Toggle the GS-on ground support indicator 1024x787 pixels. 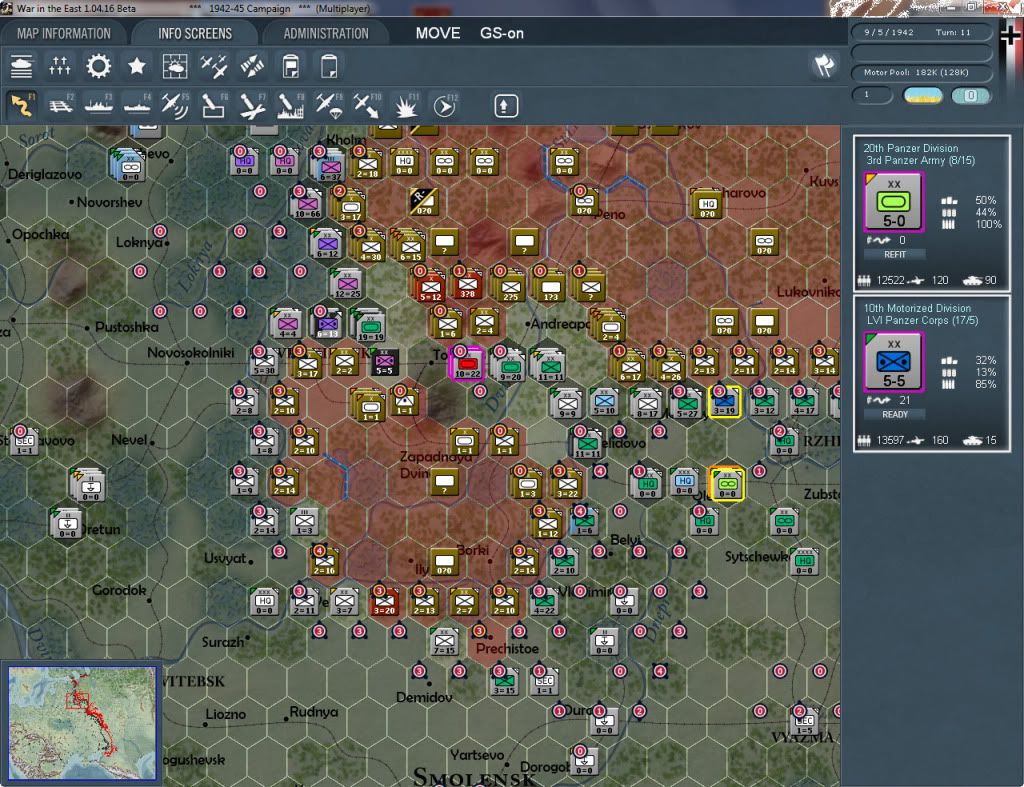(x=502, y=33)
